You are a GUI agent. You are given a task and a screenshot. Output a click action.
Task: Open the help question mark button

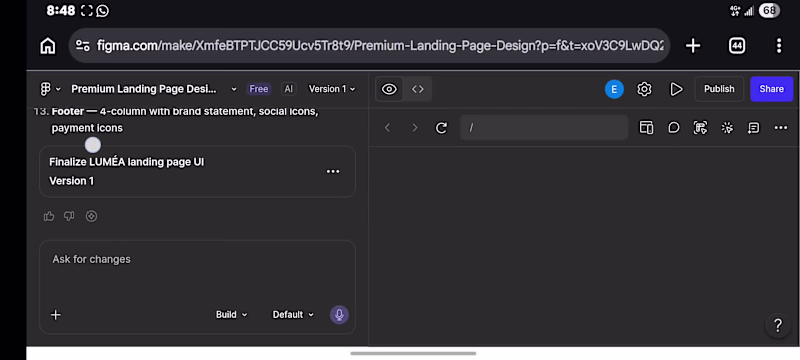click(778, 325)
